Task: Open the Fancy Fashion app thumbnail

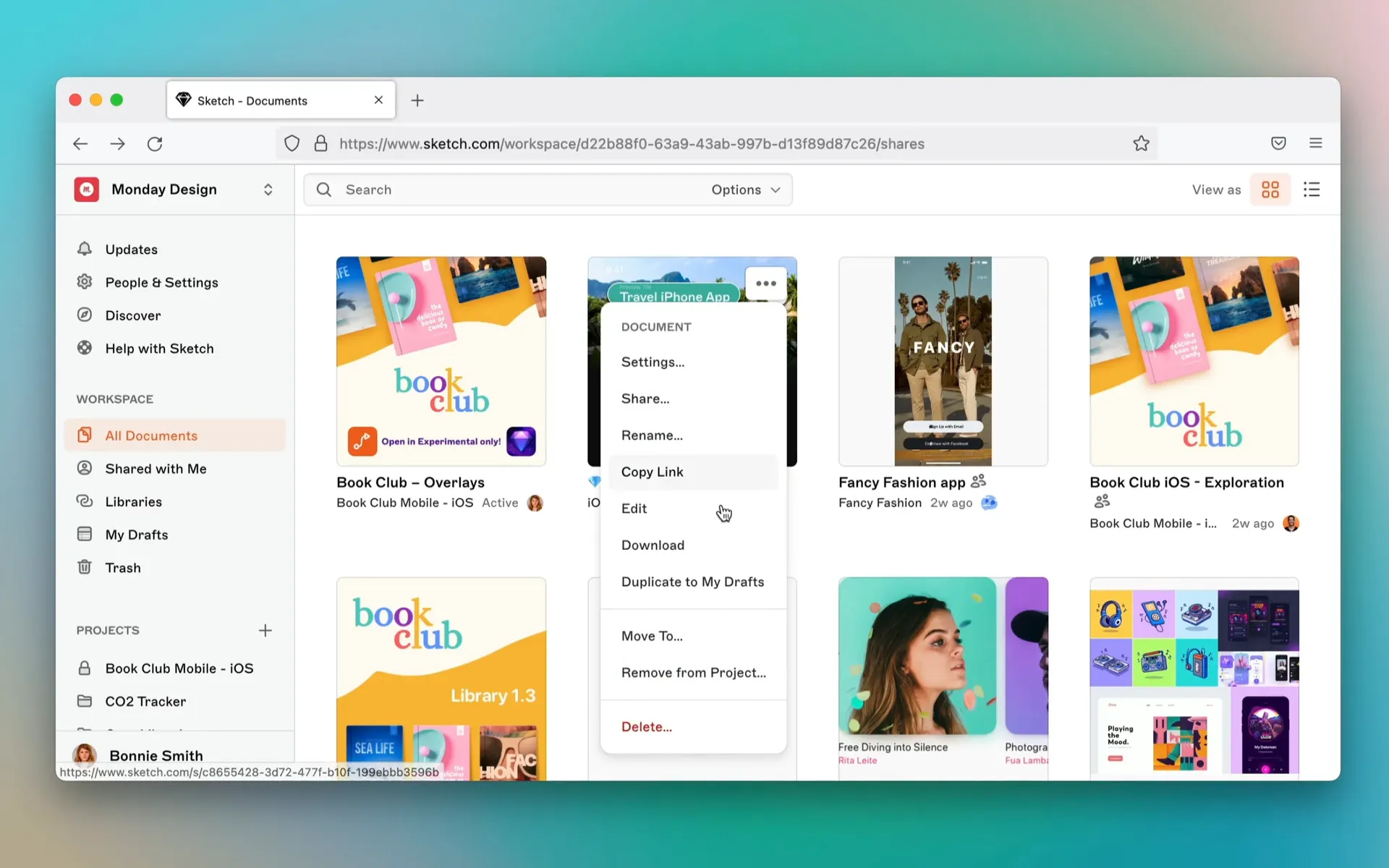Action: point(943,362)
